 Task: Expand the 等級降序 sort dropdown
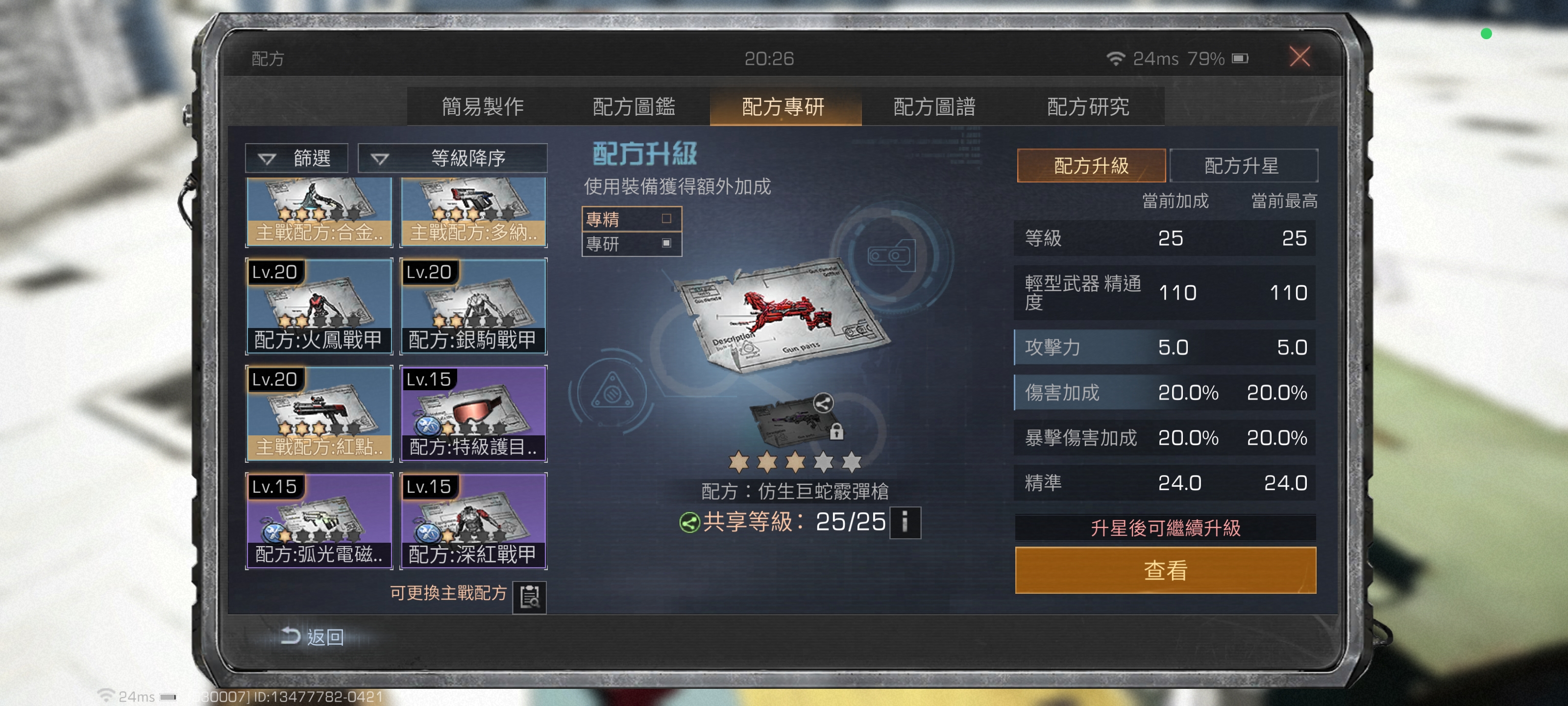(452, 158)
